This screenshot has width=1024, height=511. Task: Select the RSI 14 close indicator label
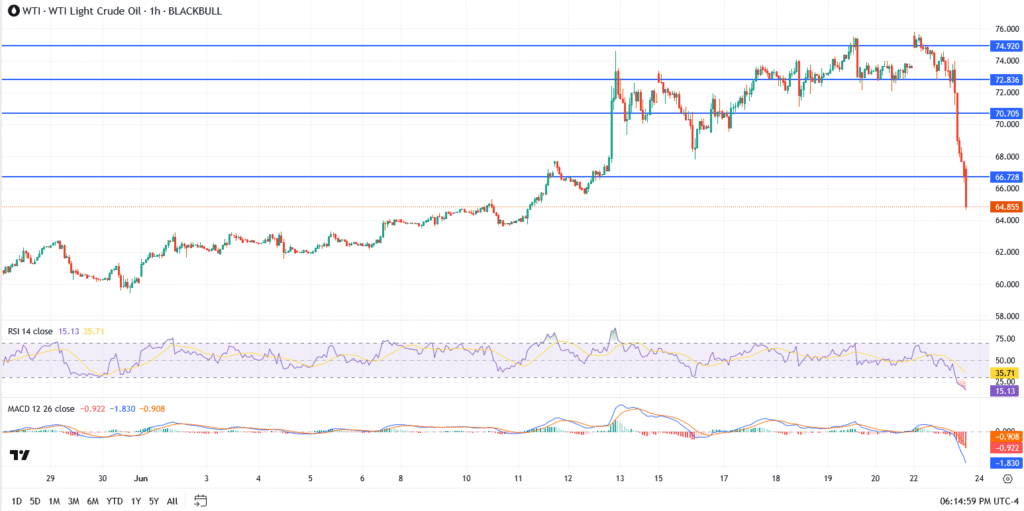[x=30, y=331]
